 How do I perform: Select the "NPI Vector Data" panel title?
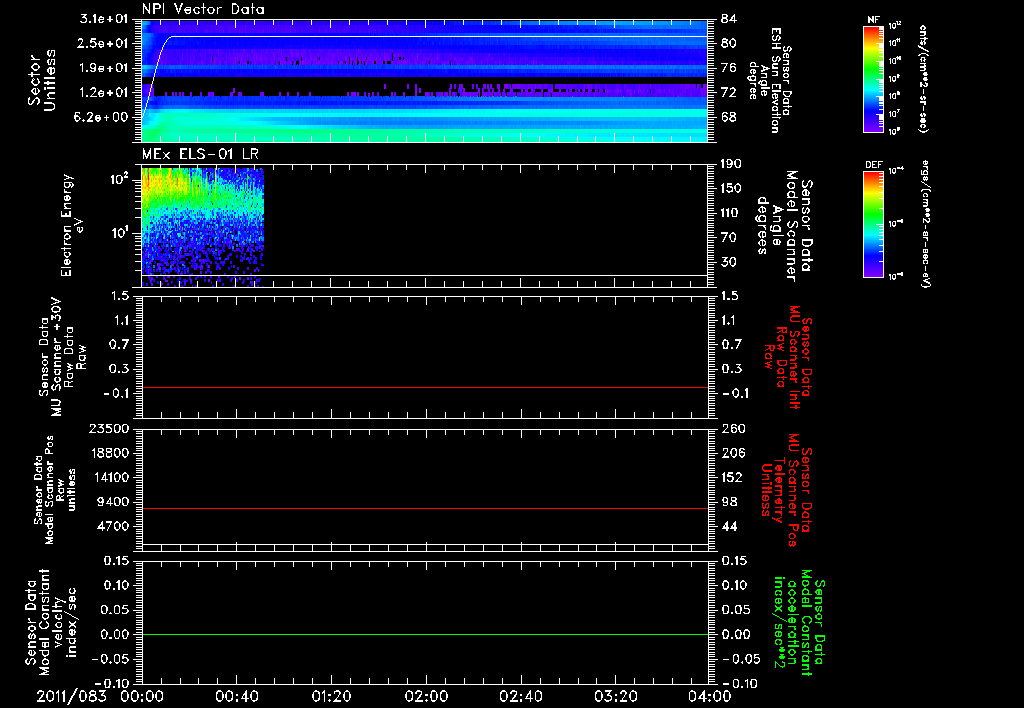(203, 9)
